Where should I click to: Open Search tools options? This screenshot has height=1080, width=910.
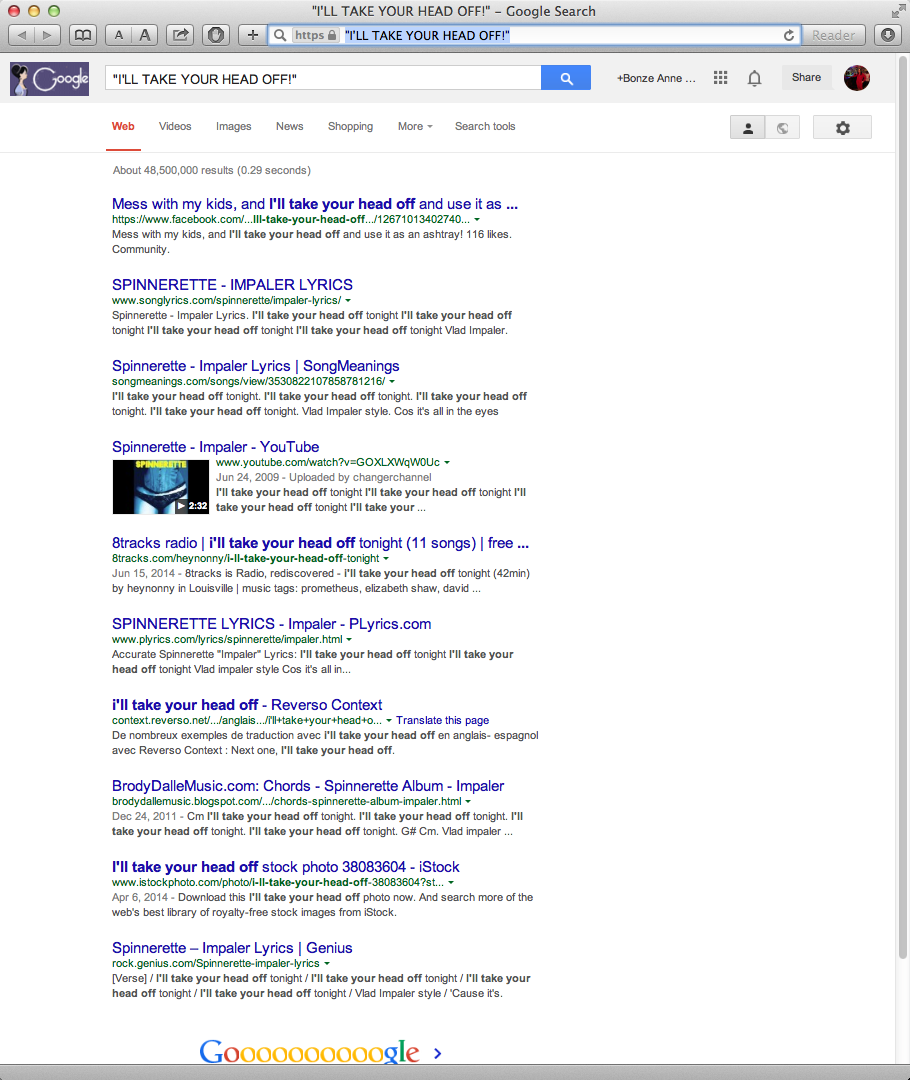click(485, 126)
